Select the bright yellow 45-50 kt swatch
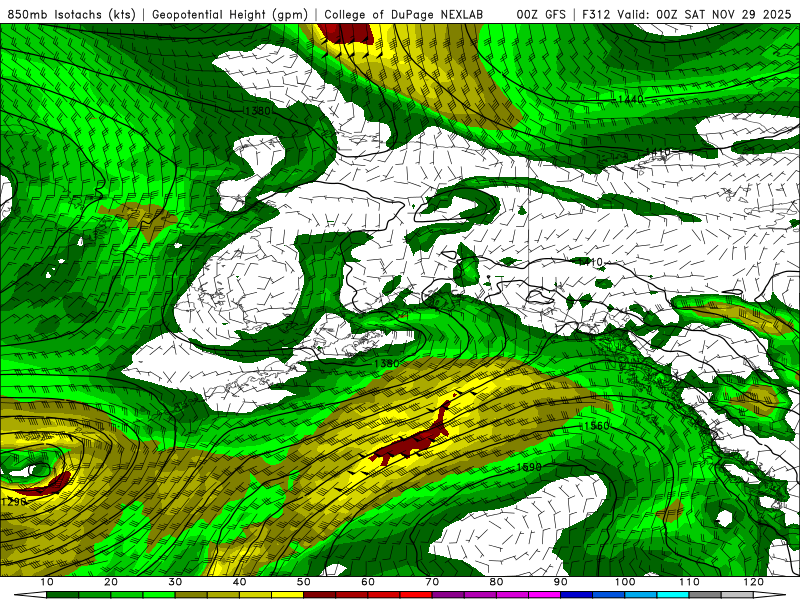The height and width of the screenshot is (600, 800). coord(287,595)
